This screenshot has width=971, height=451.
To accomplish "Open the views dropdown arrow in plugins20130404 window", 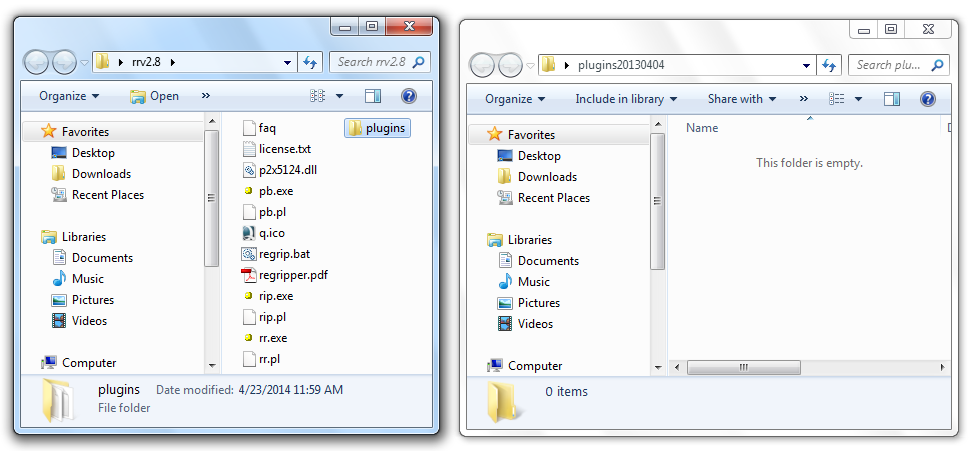I will pyautogui.click(x=858, y=99).
